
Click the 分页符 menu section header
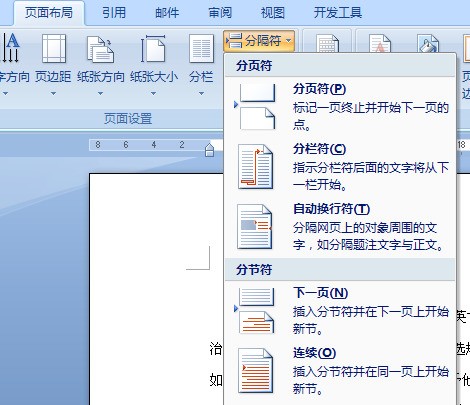[340, 65]
